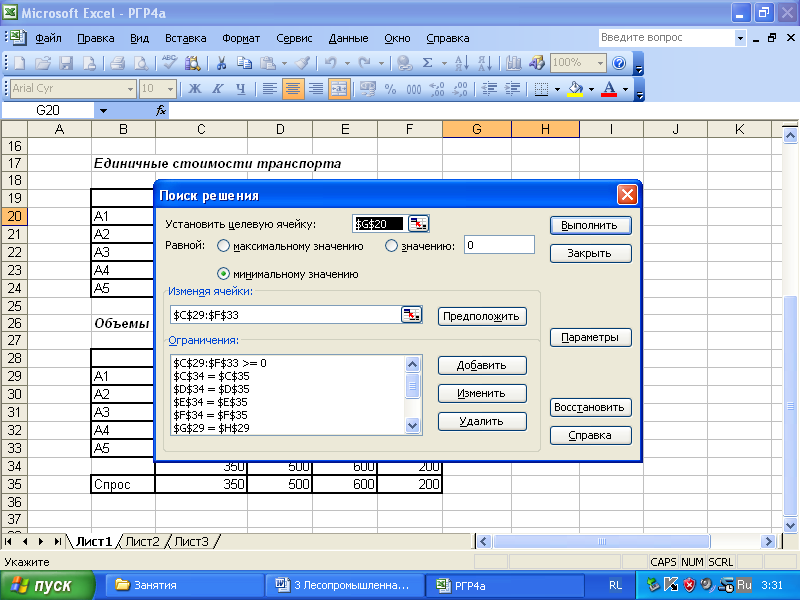Open the Данные menu
Viewport: 800px width, 600px height.
click(x=348, y=38)
